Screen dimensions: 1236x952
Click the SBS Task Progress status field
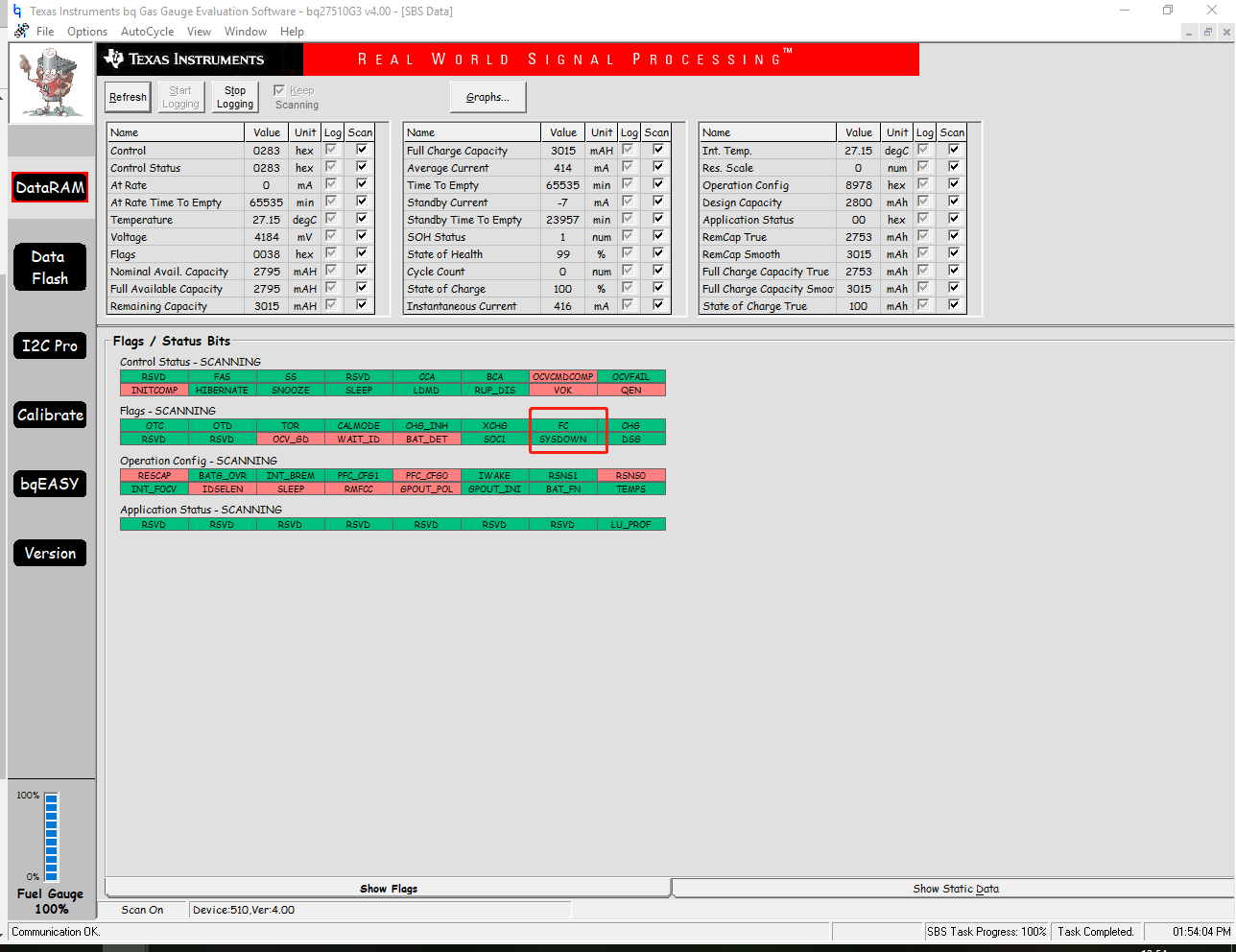coord(986,932)
